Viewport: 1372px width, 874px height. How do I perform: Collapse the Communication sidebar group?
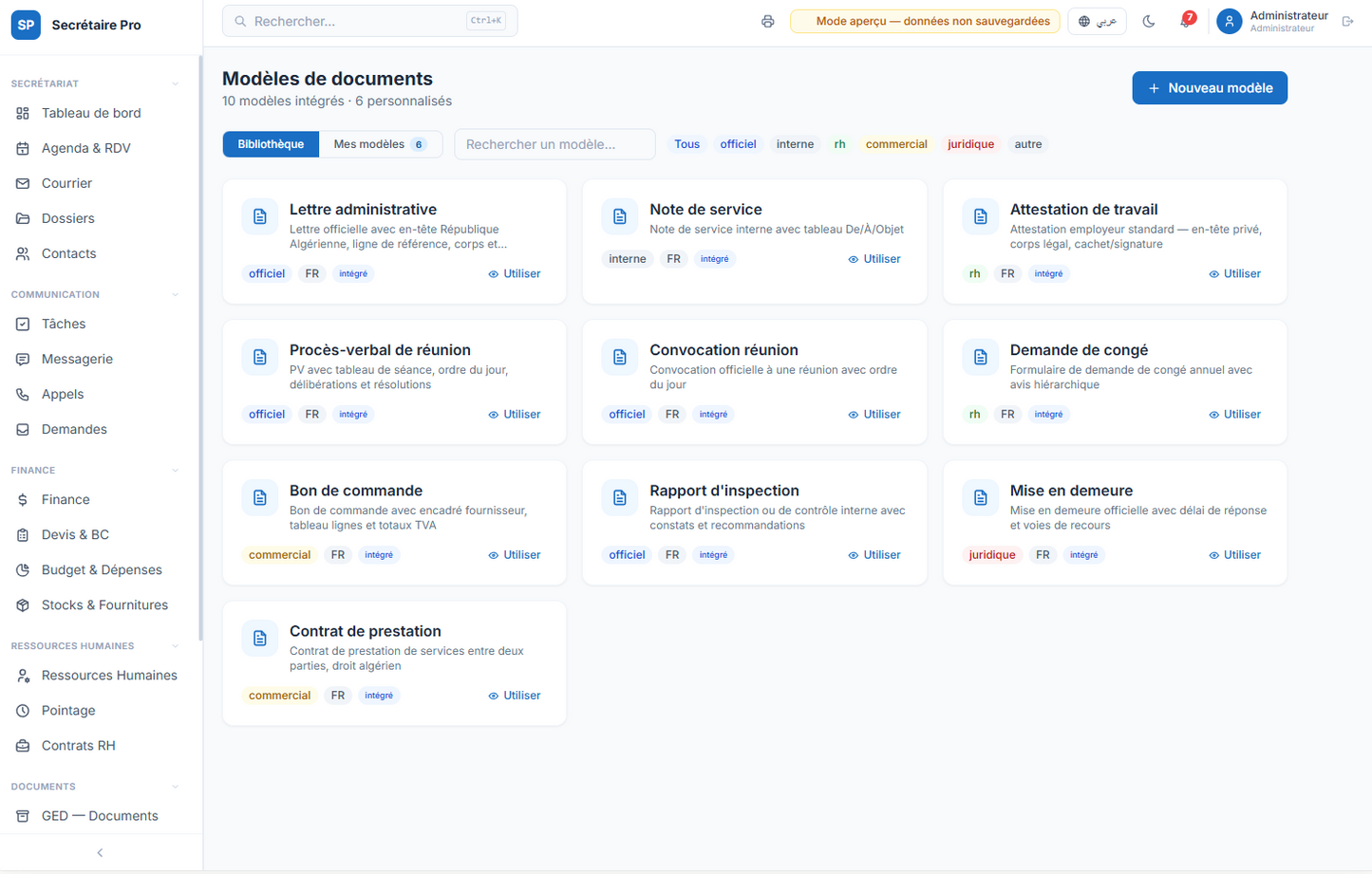[x=176, y=294]
